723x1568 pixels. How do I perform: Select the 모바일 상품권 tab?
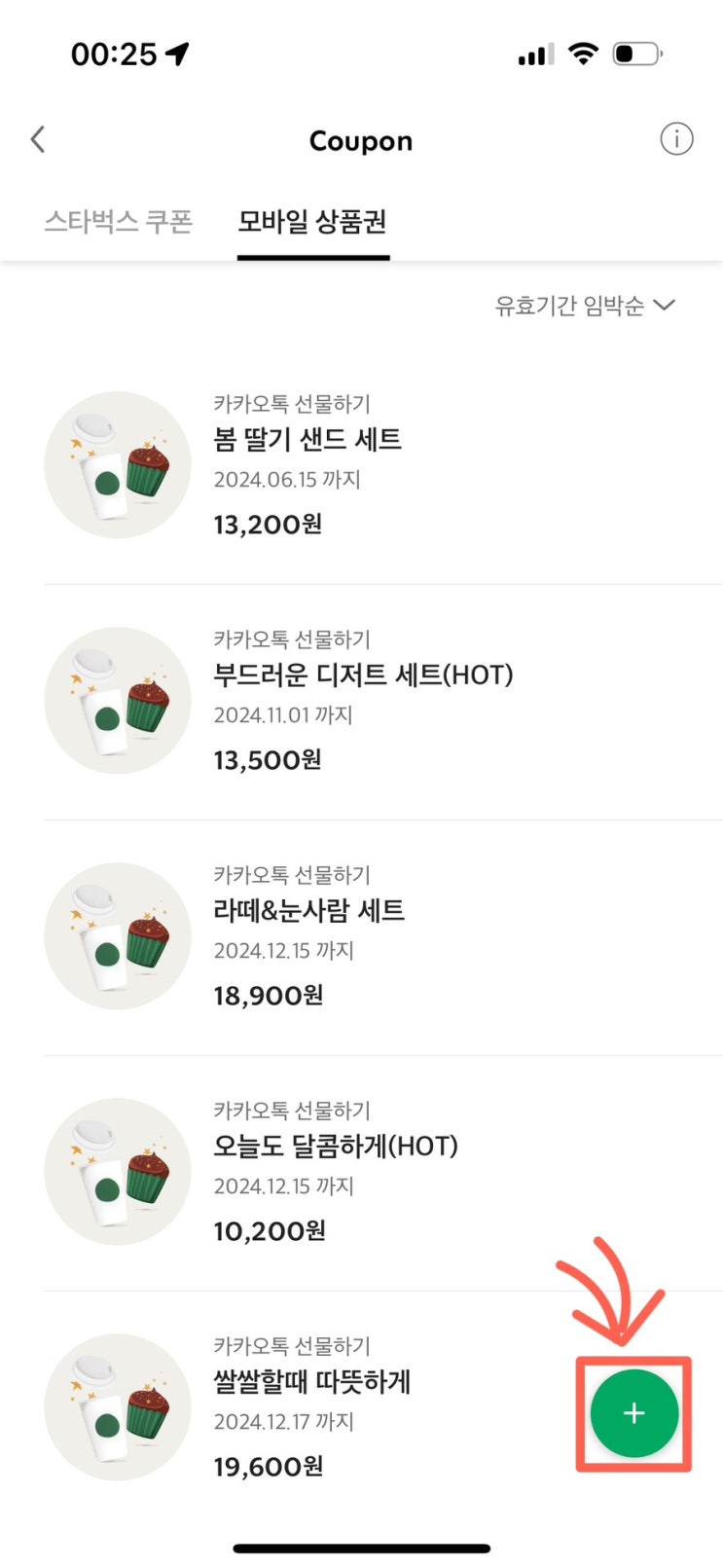click(312, 222)
